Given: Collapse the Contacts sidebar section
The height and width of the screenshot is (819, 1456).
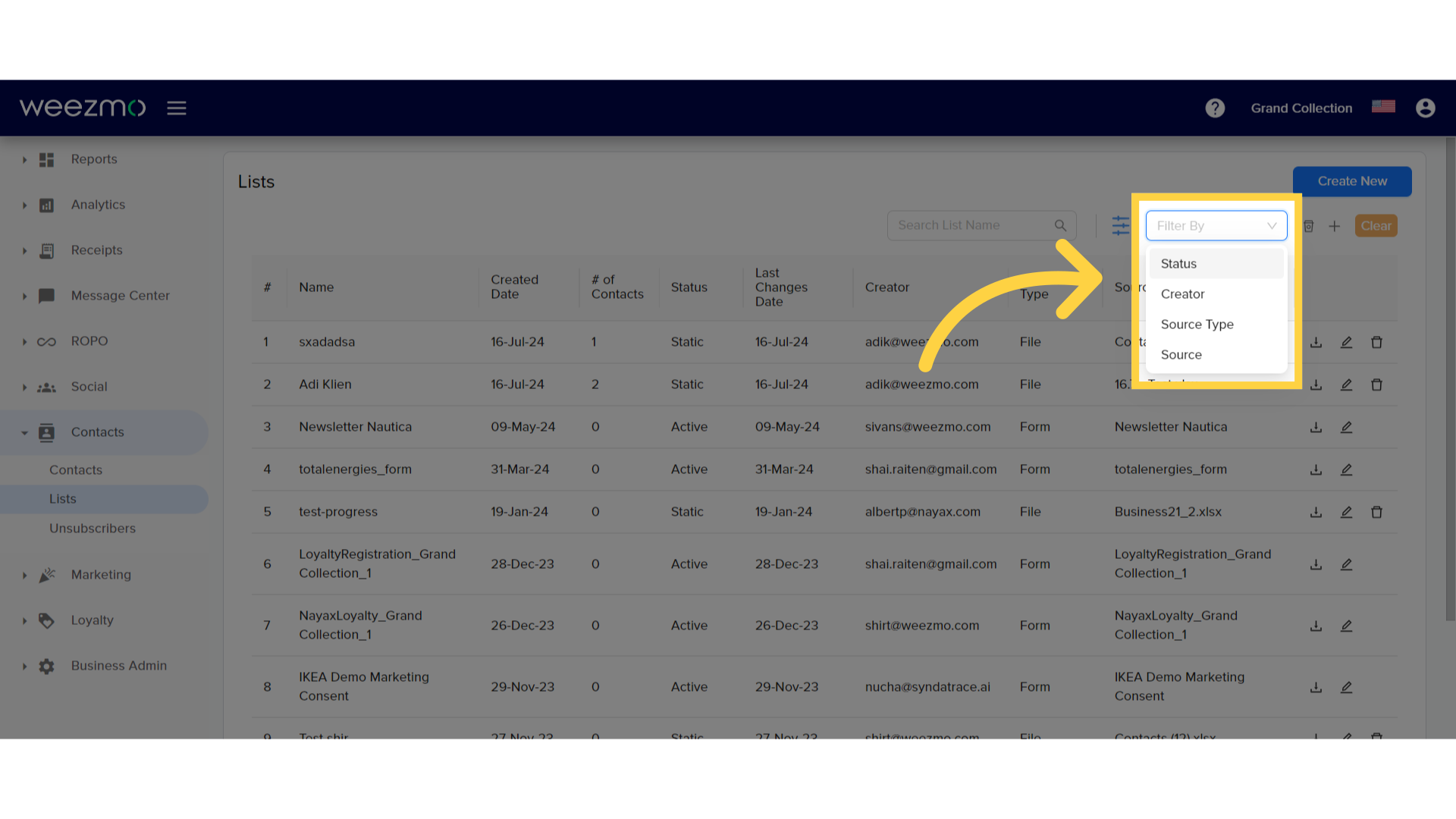Looking at the screenshot, I should (x=24, y=433).
